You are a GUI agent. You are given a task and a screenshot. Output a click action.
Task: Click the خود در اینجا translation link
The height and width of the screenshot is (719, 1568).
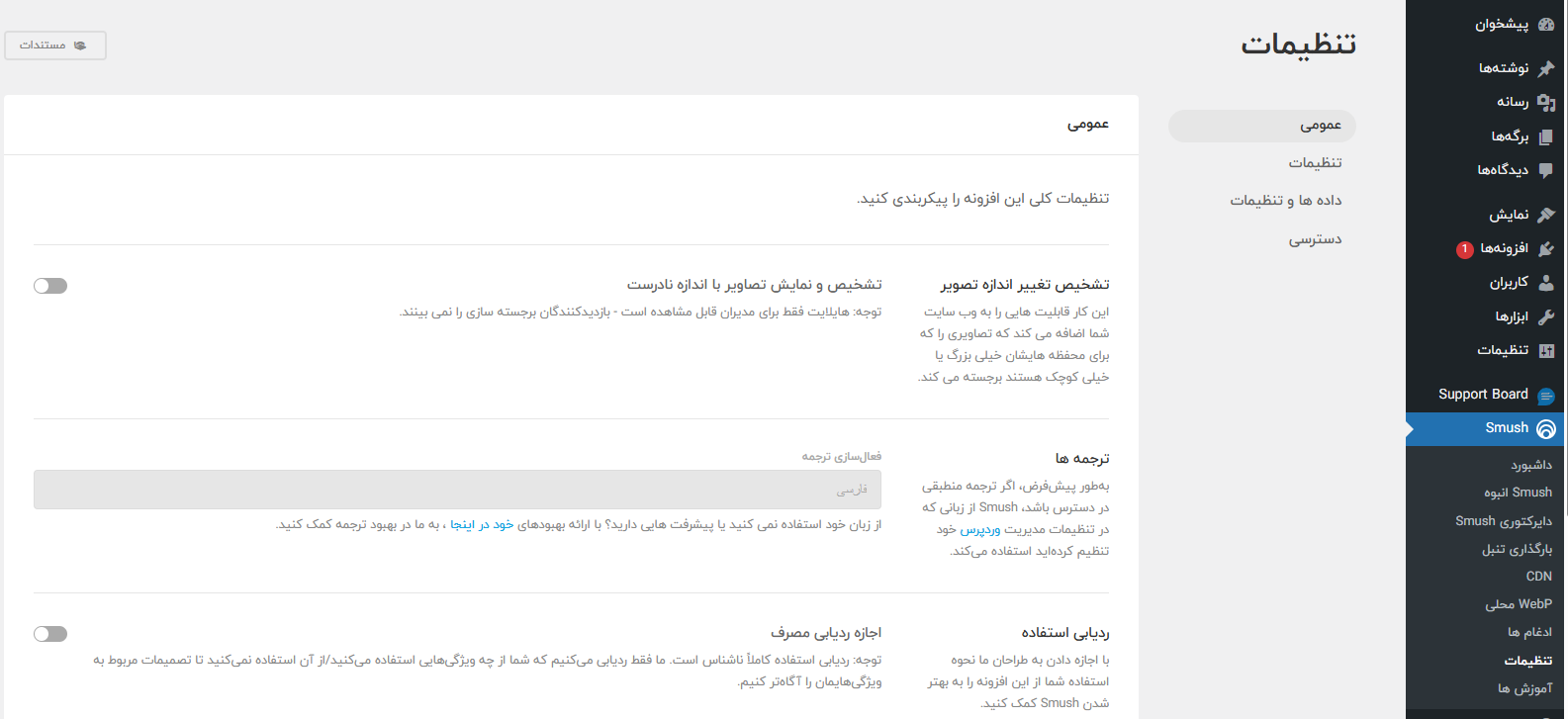coord(482,524)
